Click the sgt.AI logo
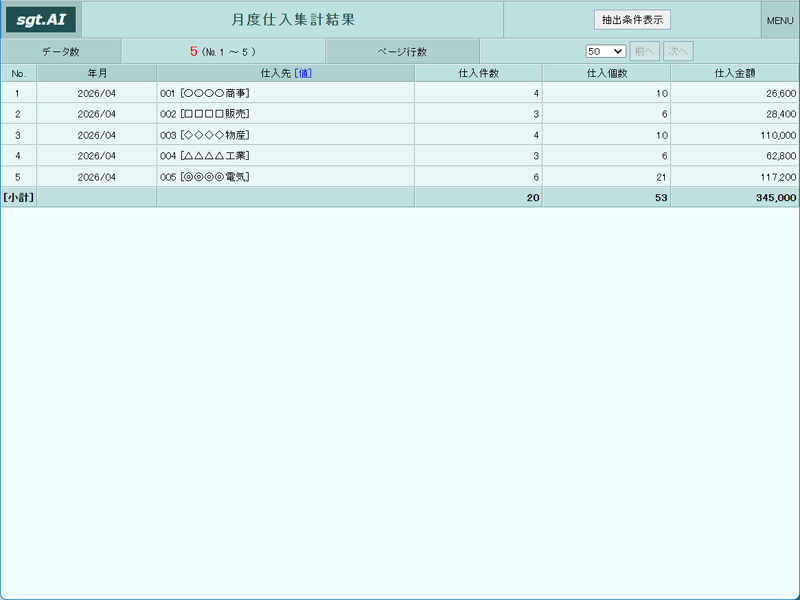800x600 pixels. pos(41,20)
